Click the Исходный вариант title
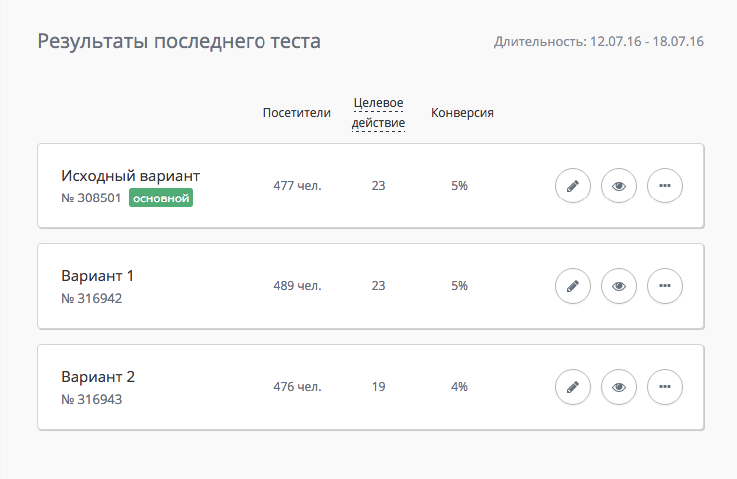Screen dimensions: 737x479 [131, 176]
